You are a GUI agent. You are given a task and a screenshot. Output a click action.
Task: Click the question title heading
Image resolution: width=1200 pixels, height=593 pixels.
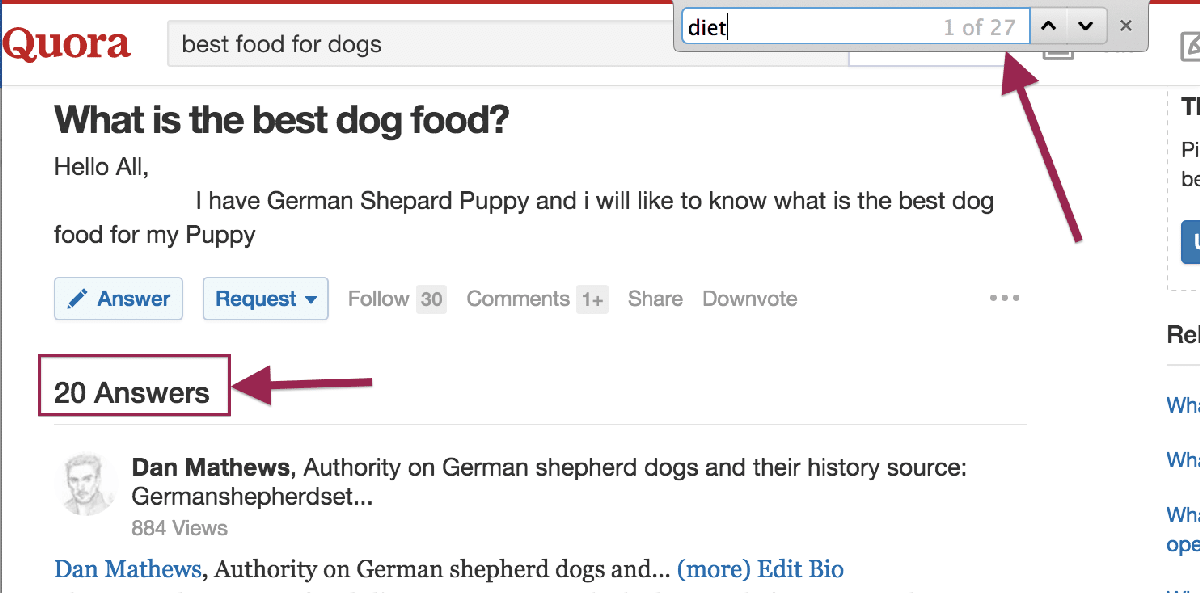[282, 121]
